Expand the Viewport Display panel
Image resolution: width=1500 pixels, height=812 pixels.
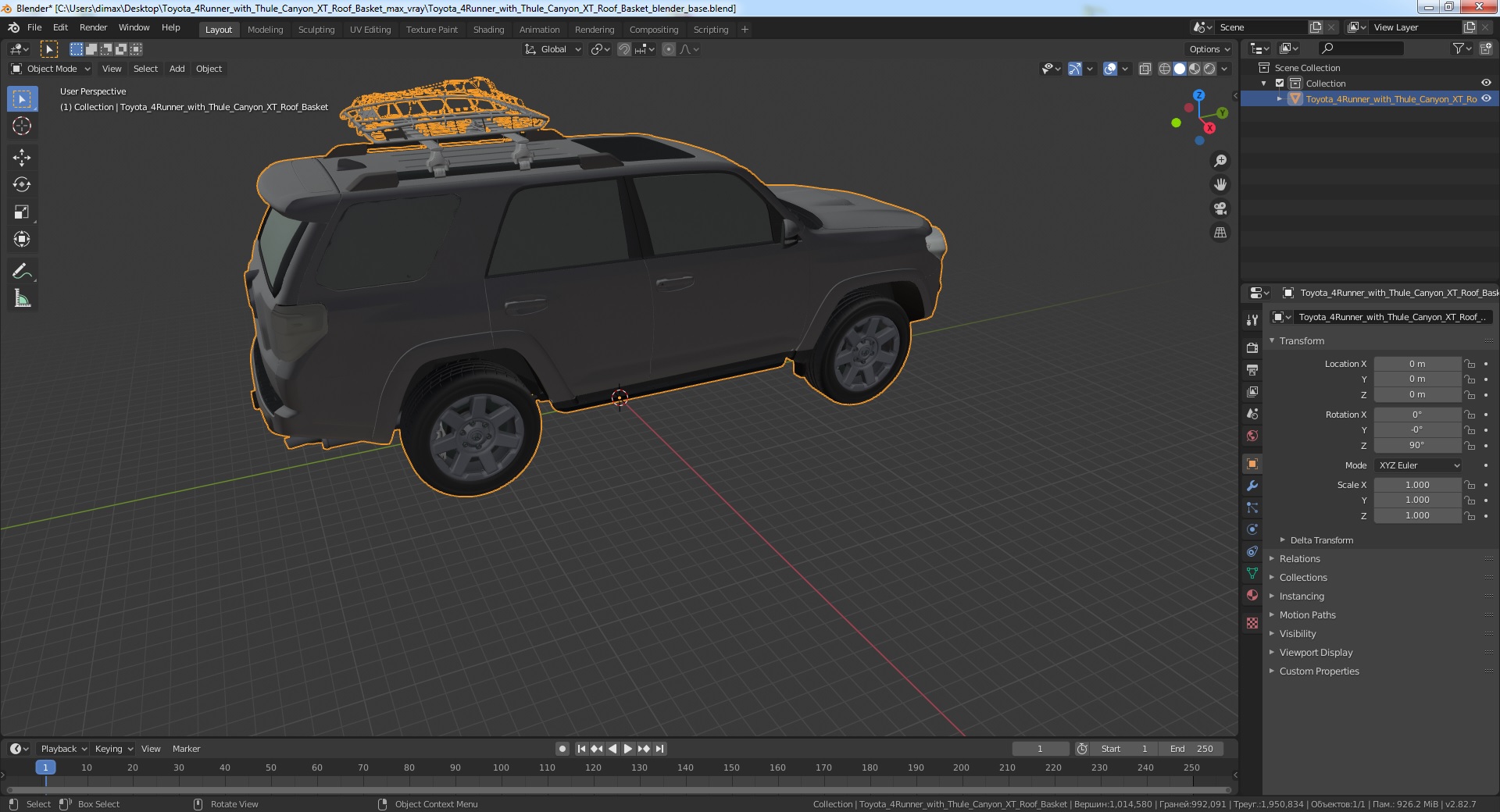1316,653
